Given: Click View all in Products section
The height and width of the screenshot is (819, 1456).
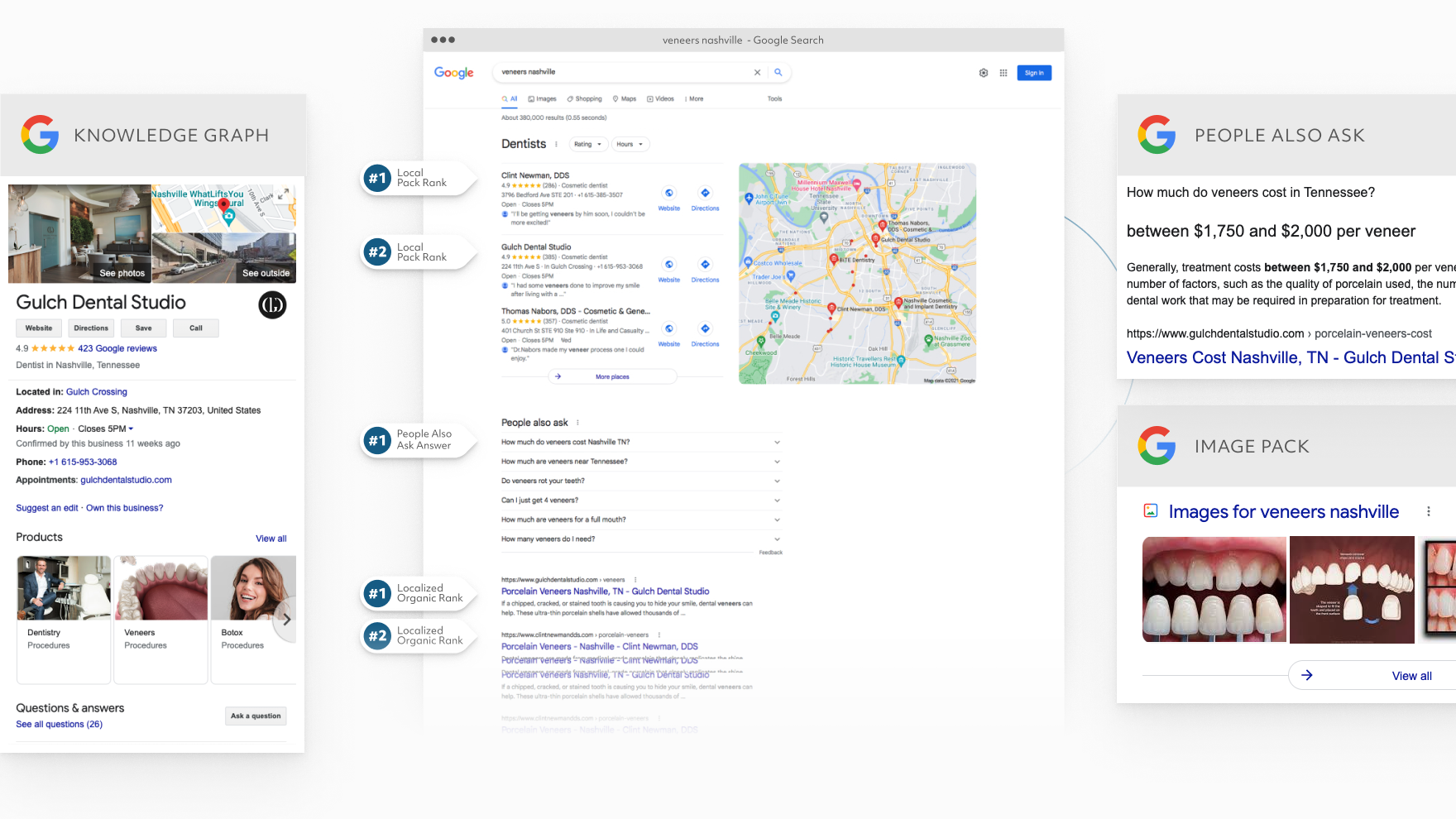Looking at the screenshot, I should pos(271,539).
